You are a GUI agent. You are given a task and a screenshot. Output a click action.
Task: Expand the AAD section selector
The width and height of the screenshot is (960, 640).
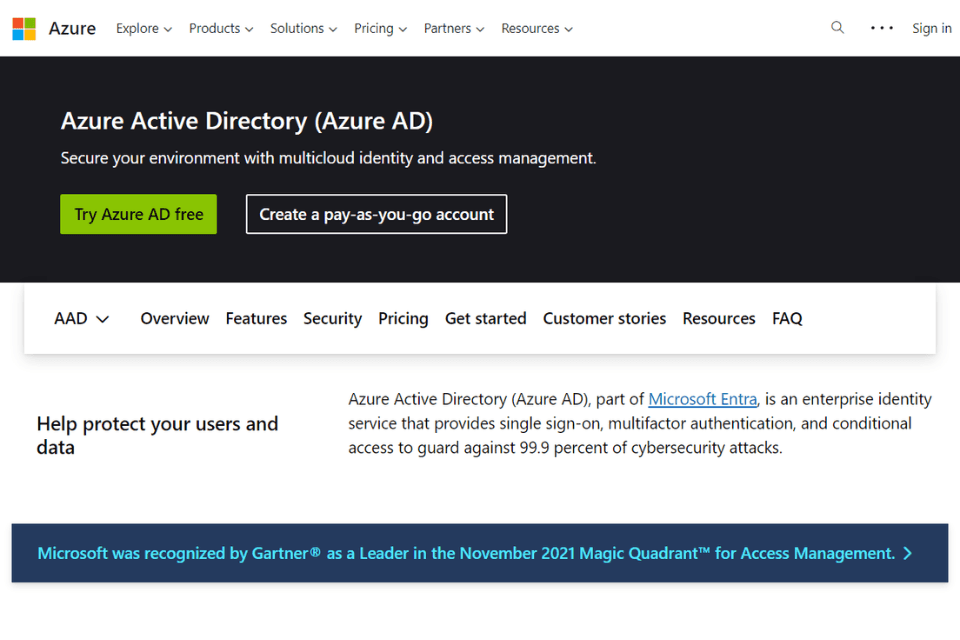81,318
